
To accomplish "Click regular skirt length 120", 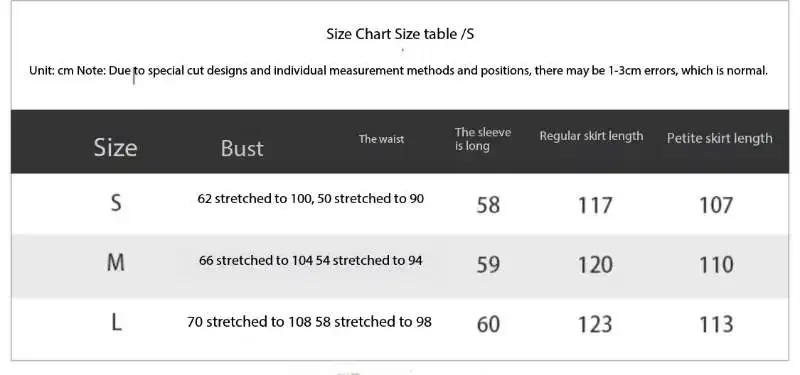I will (x=595, y=265).
